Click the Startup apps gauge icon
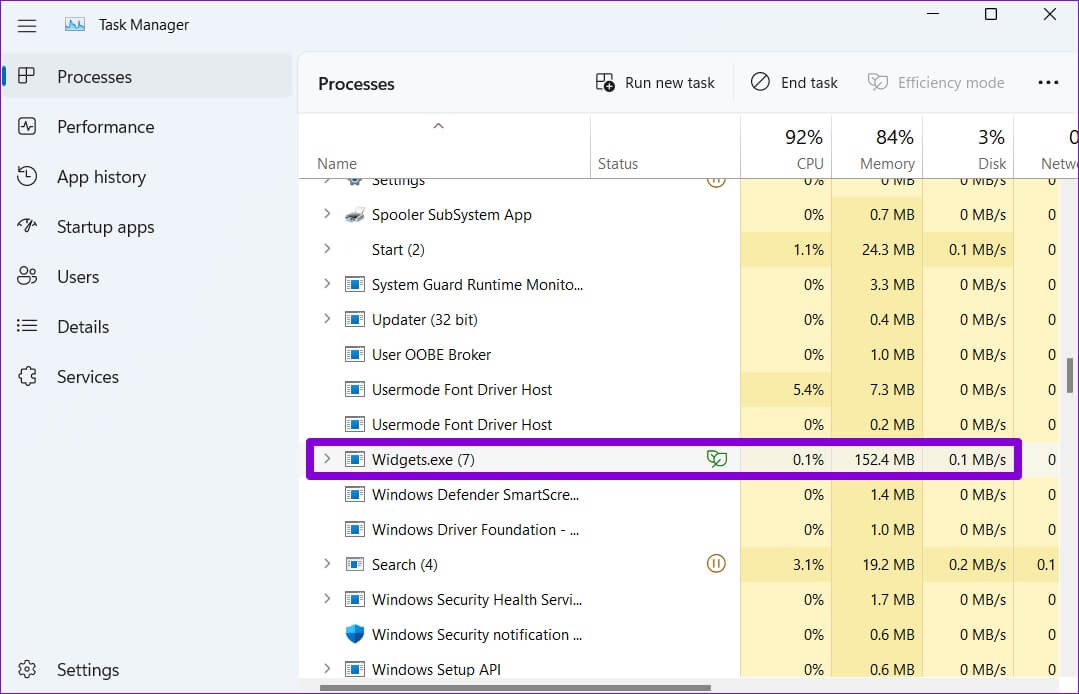Image resolution: width=1079 pixels, height=694 pixels. coord(27,226)
